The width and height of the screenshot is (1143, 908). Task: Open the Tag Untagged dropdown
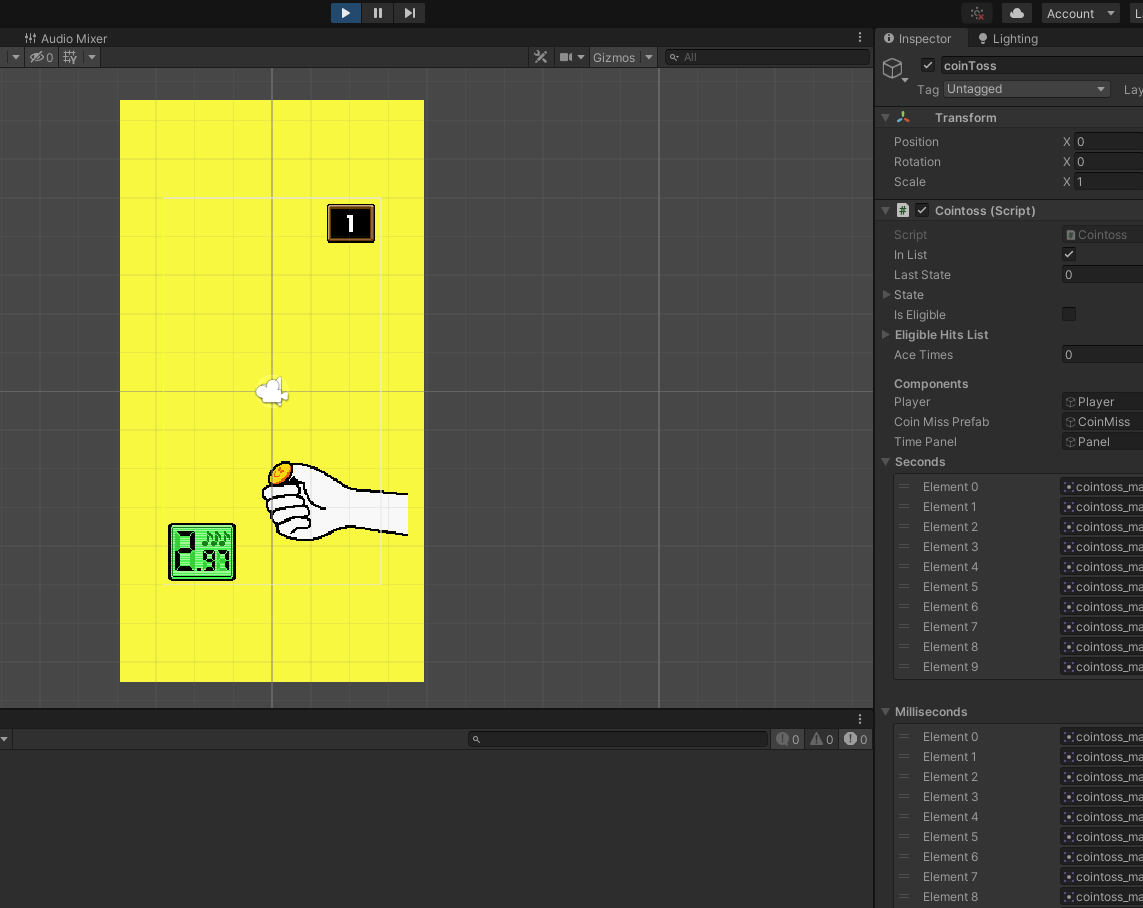tap(1027, 89)
